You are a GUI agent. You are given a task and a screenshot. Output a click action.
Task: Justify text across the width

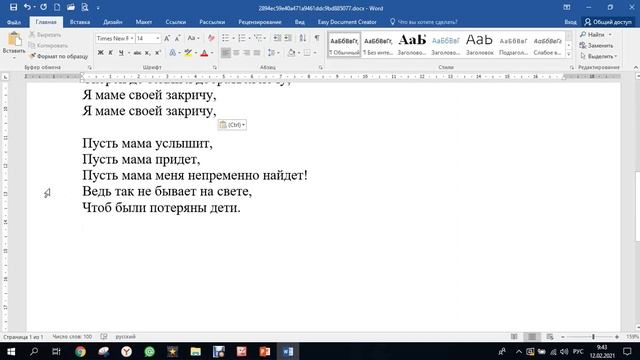(257, 53)
